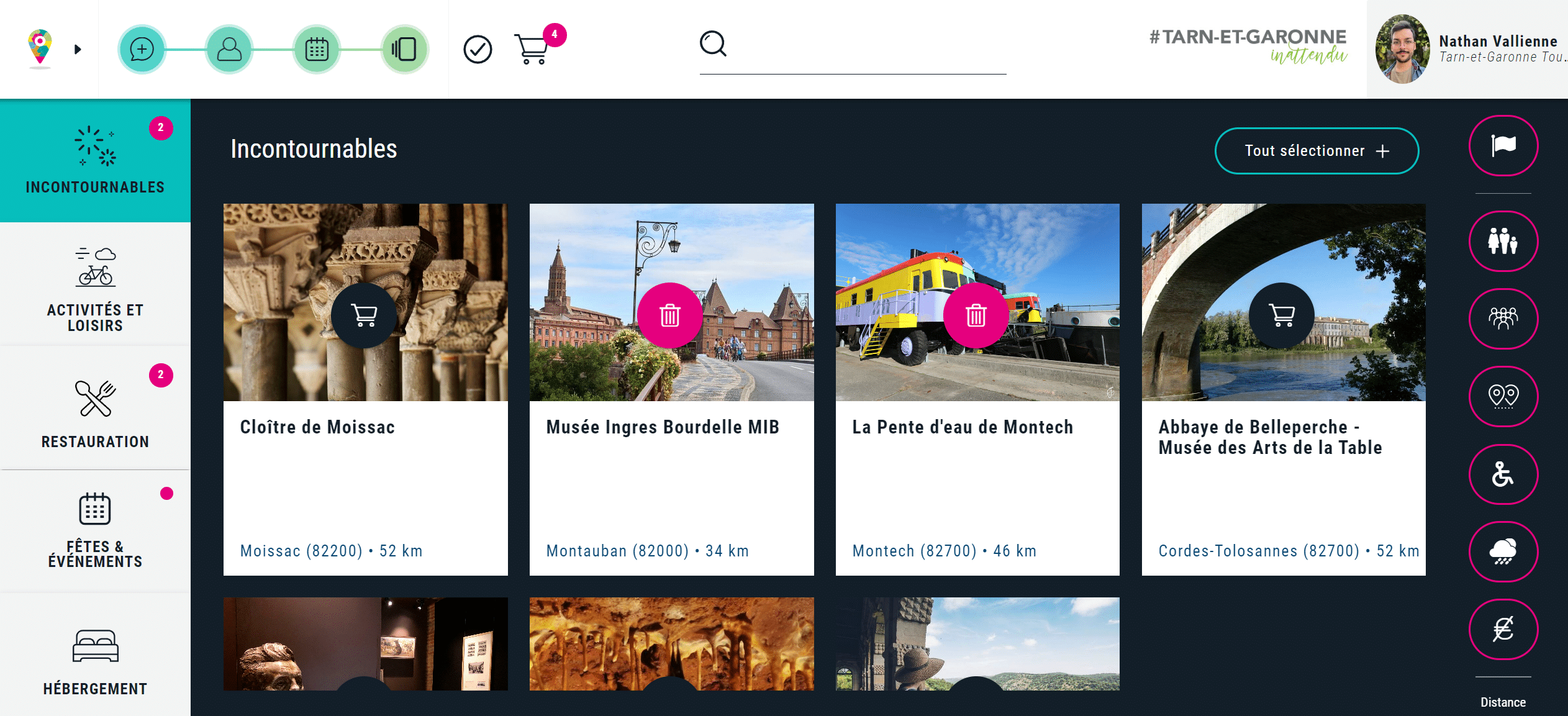Switch to the Restauration section
Image resolution: width=1568 pixels, height=716 pixels.
[x=94, y=410]
